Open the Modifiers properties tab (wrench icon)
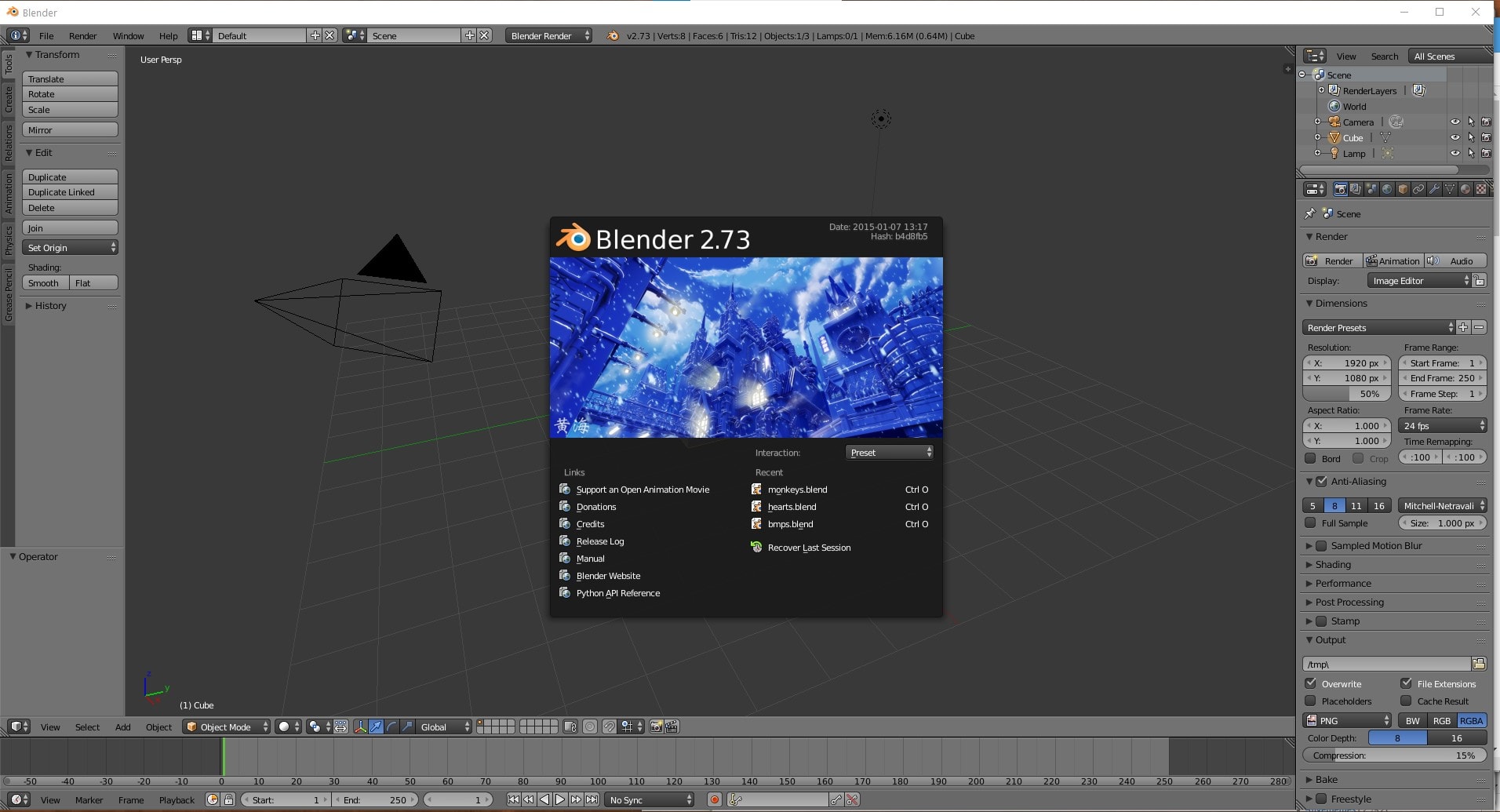The width and height of the screenshot is (1500, 812). (1434, 189)
